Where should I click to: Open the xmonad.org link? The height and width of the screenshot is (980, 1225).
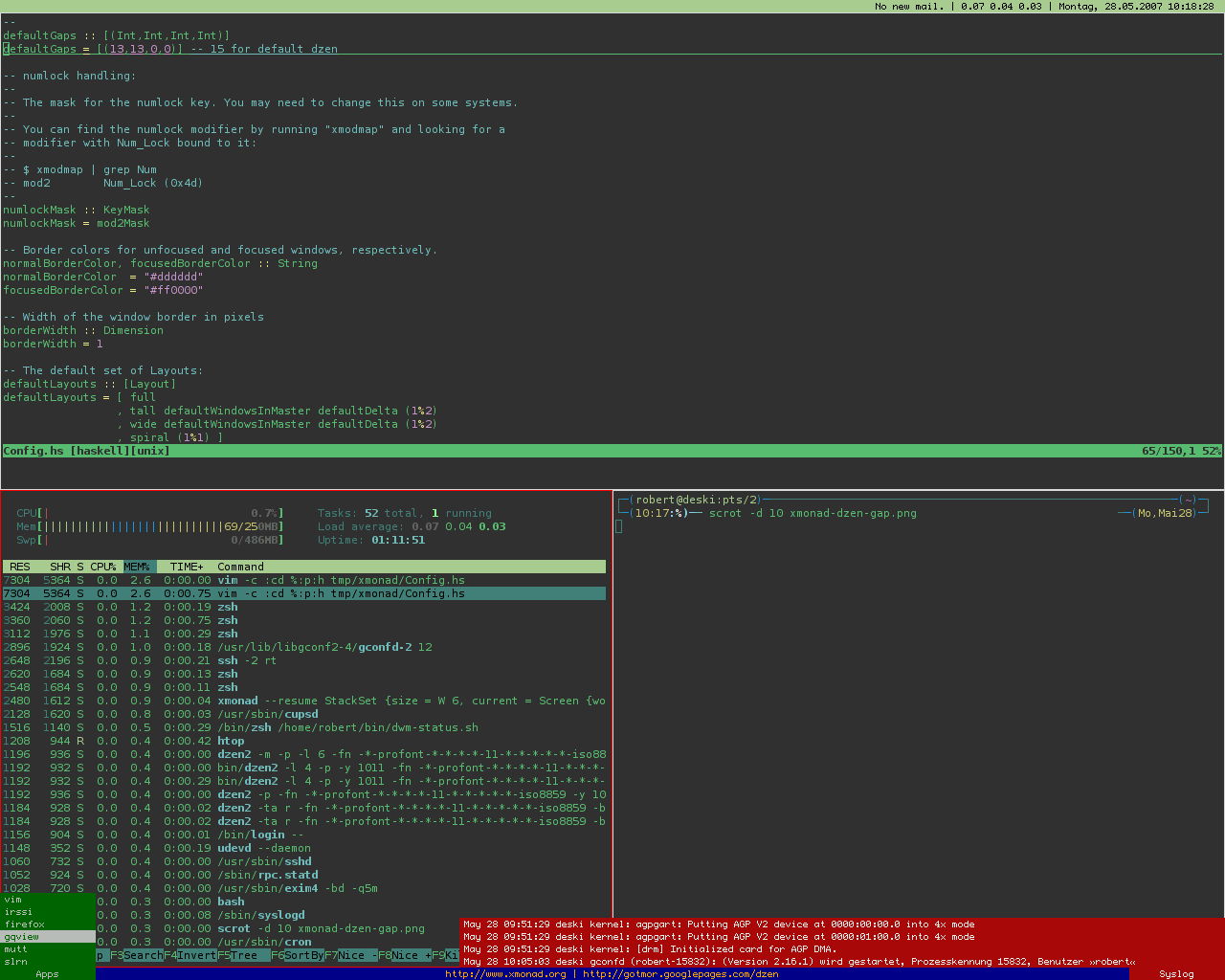[507, 973]
